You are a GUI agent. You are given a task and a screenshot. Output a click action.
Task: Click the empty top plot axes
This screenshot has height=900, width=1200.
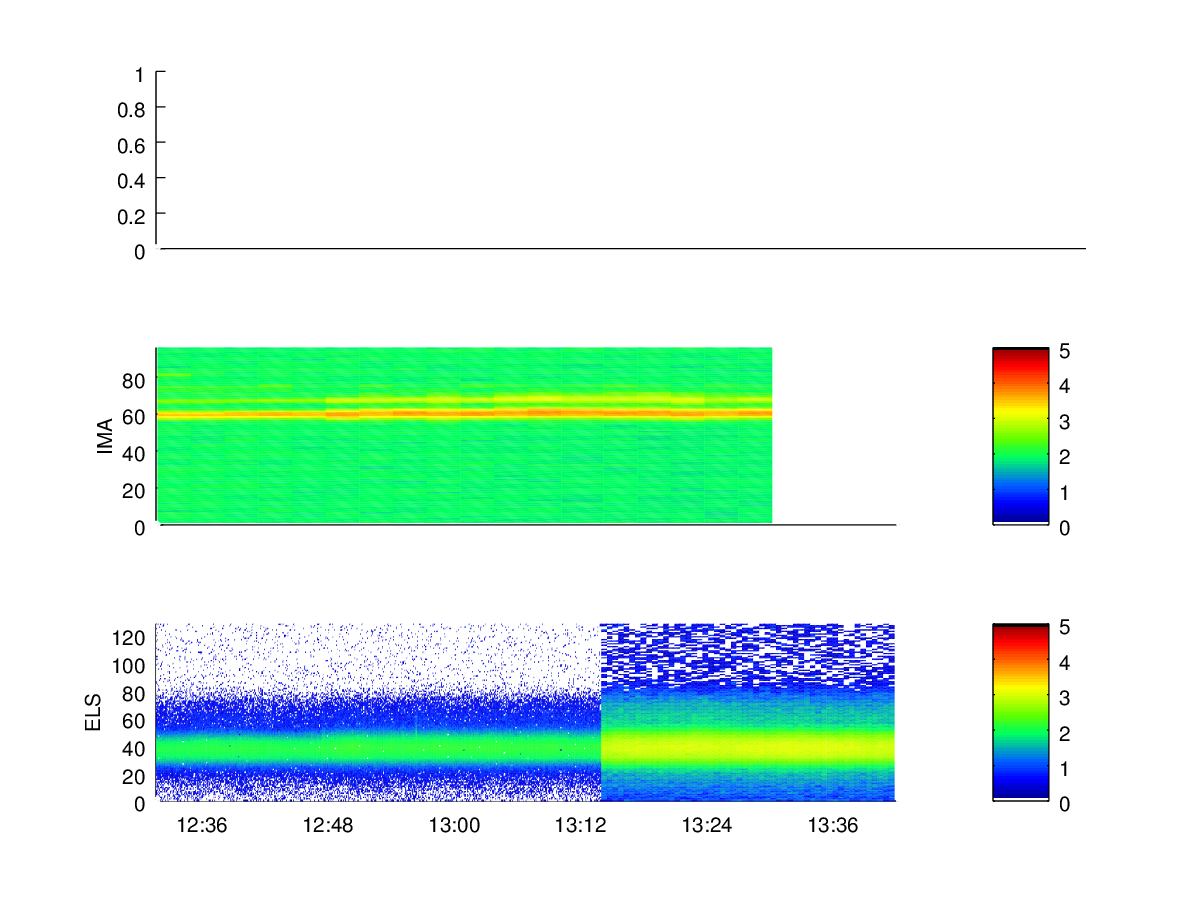[x=621, y=160]
